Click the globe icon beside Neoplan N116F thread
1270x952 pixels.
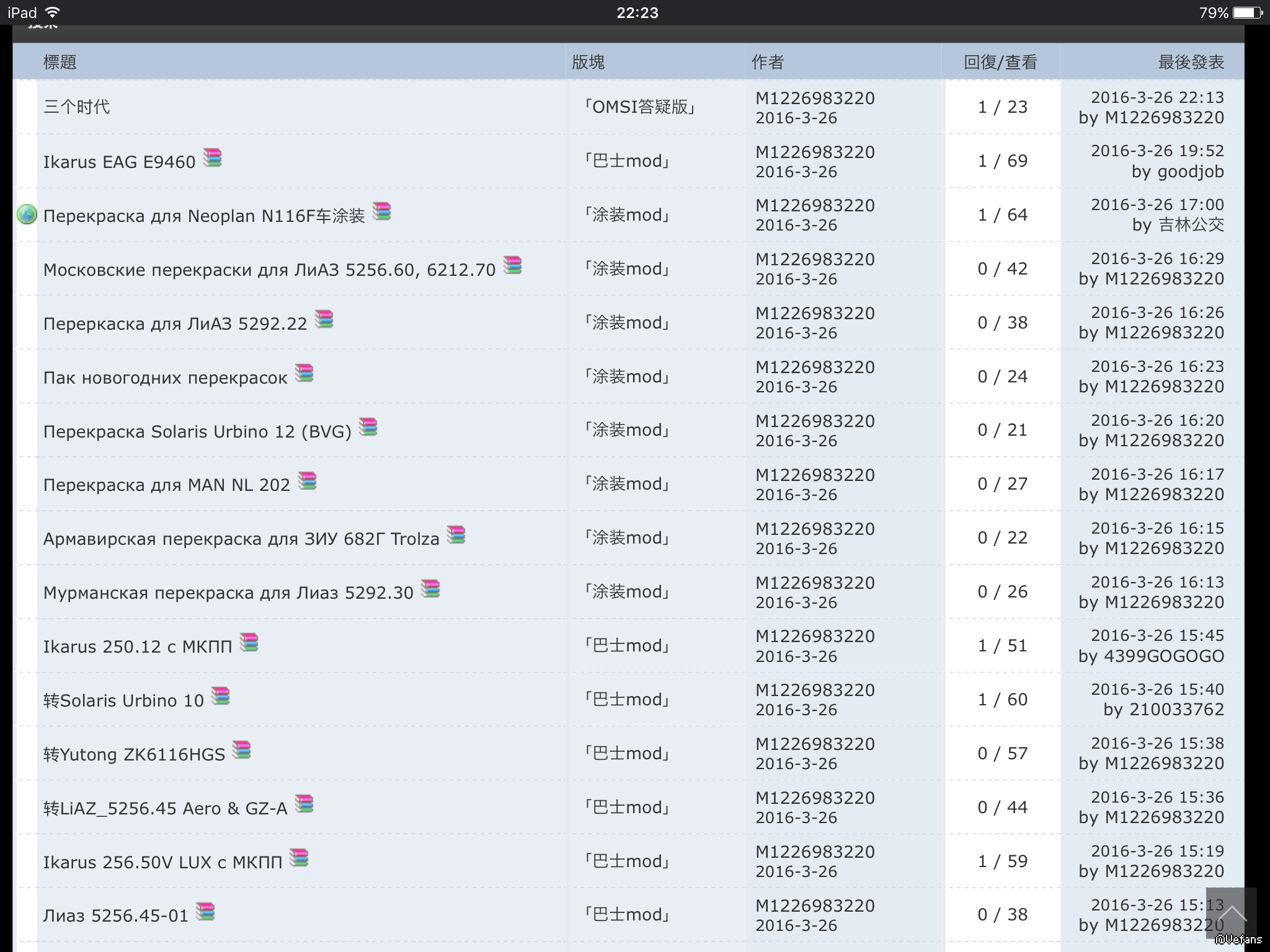27,214
